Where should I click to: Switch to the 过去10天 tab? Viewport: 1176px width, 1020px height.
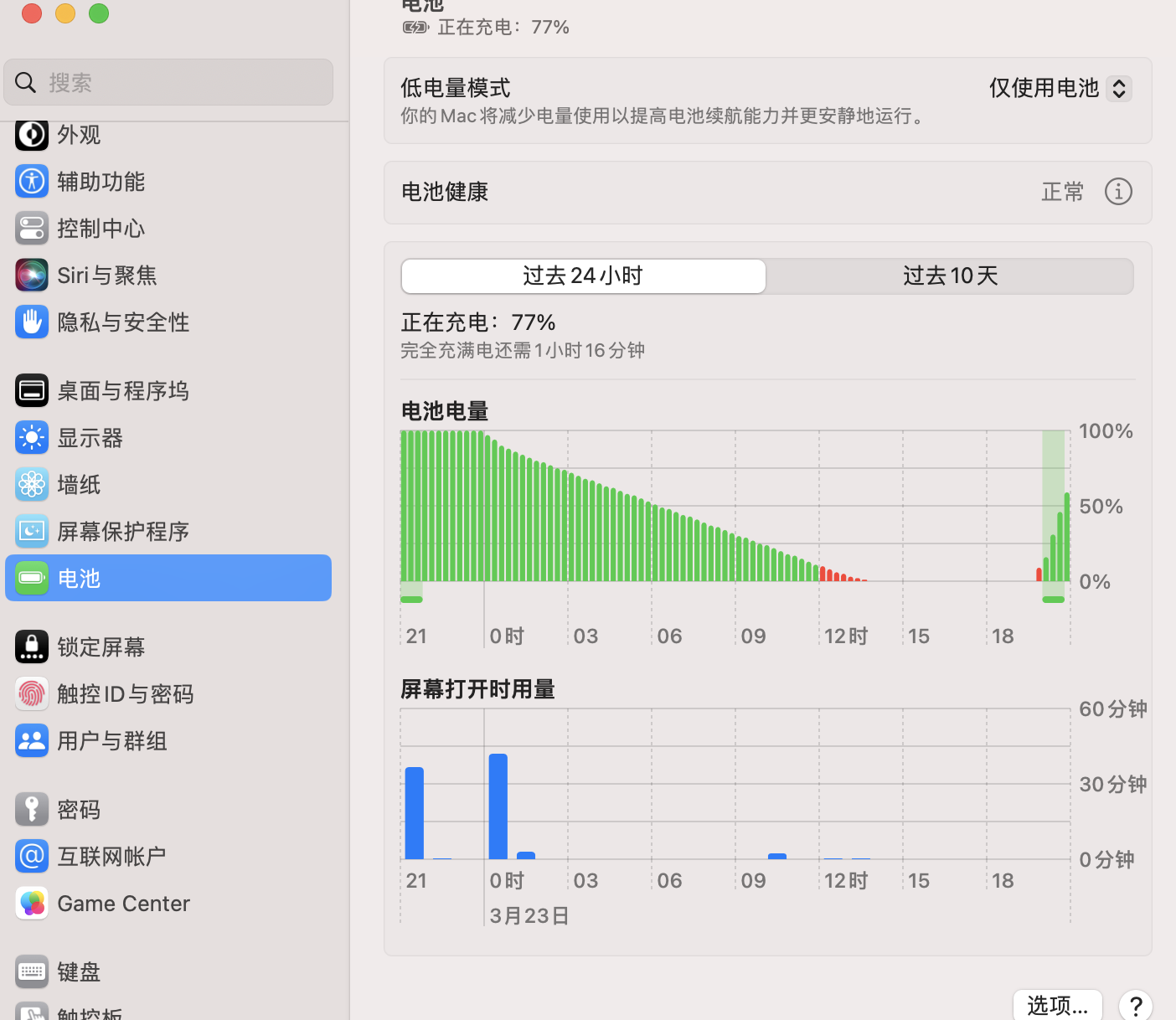click(950, 276)
